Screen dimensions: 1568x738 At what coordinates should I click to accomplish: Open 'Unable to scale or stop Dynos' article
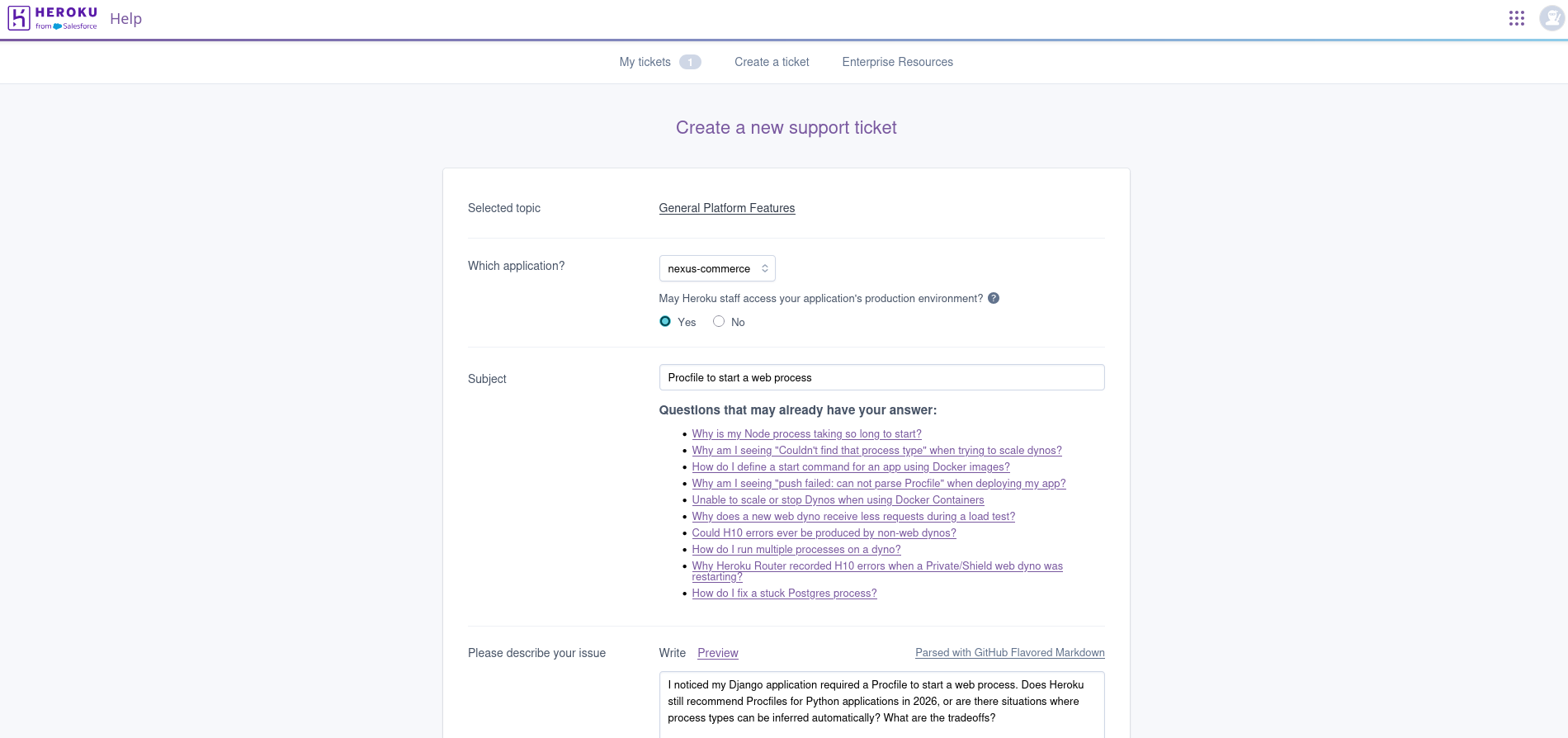tap(838, 499)
